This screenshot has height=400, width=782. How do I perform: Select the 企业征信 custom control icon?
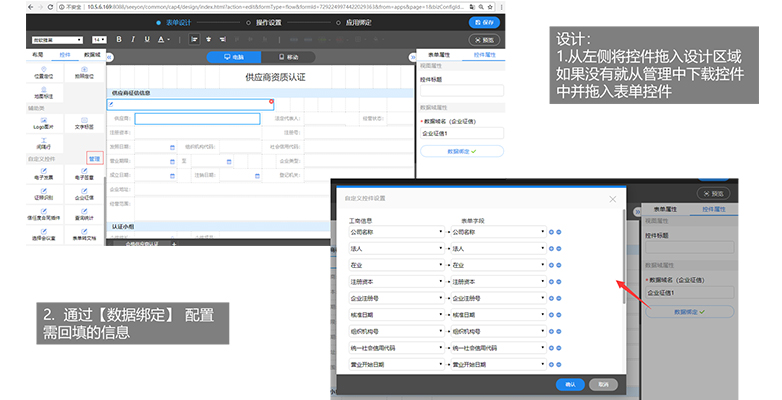point(84,194)
